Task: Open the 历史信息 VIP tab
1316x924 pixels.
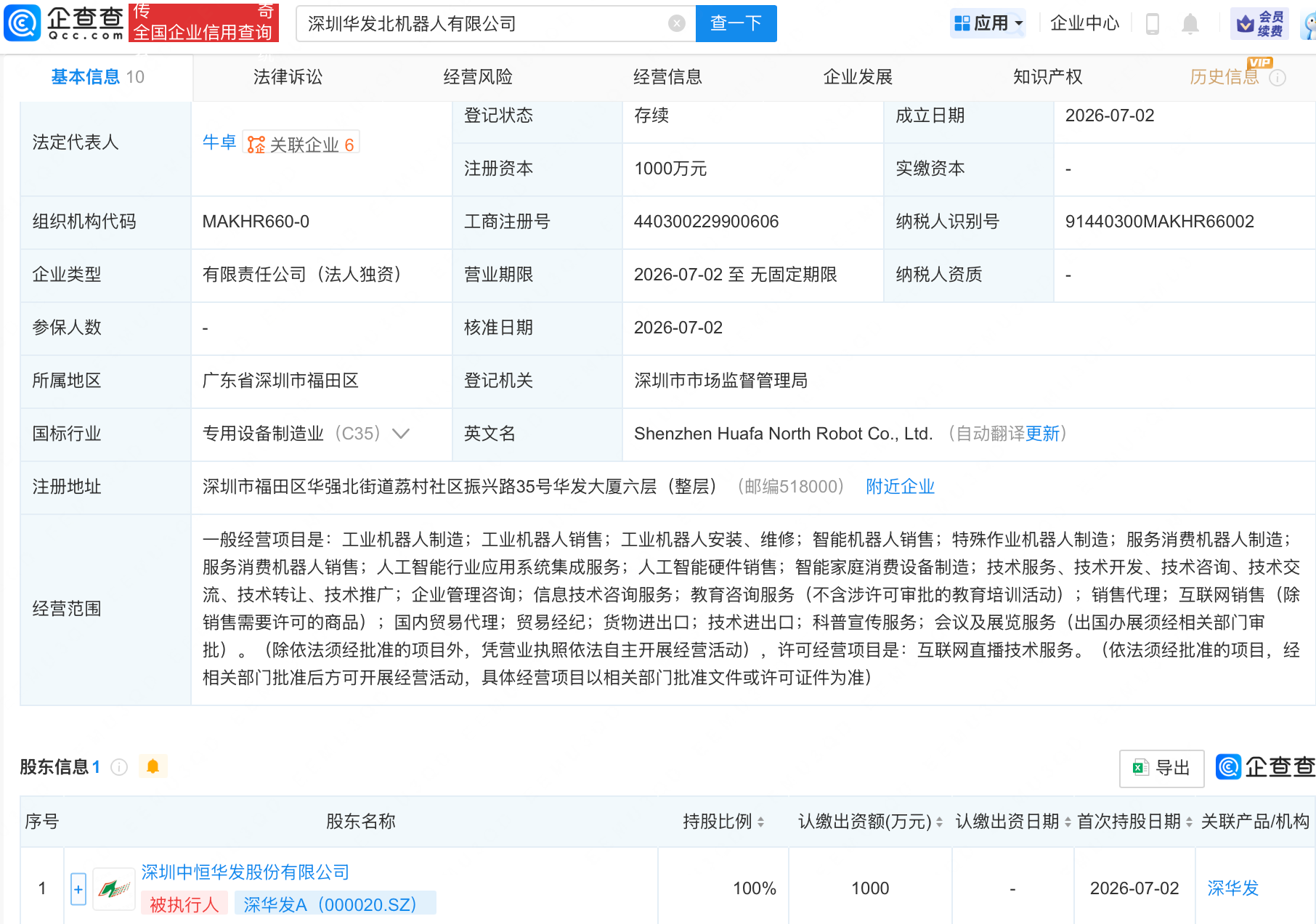Action: tap(1224, 77)
